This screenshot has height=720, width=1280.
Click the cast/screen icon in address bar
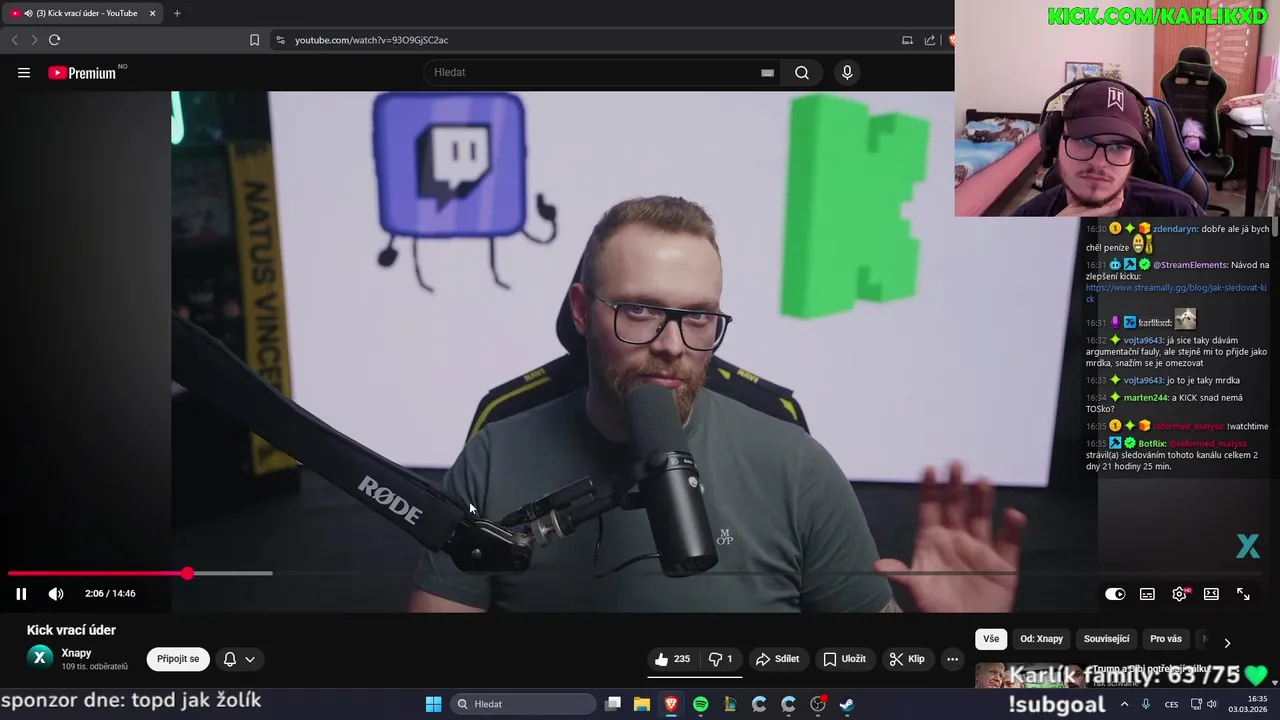[x=907, y=40]
